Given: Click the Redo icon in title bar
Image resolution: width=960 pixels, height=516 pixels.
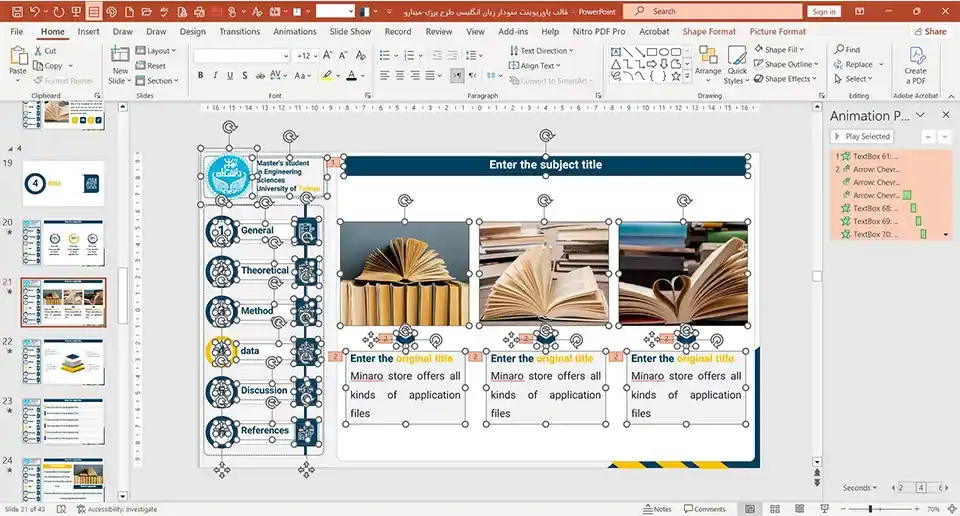Looking at the screenshot, I should pyautogui.click(x=58, y=12).
